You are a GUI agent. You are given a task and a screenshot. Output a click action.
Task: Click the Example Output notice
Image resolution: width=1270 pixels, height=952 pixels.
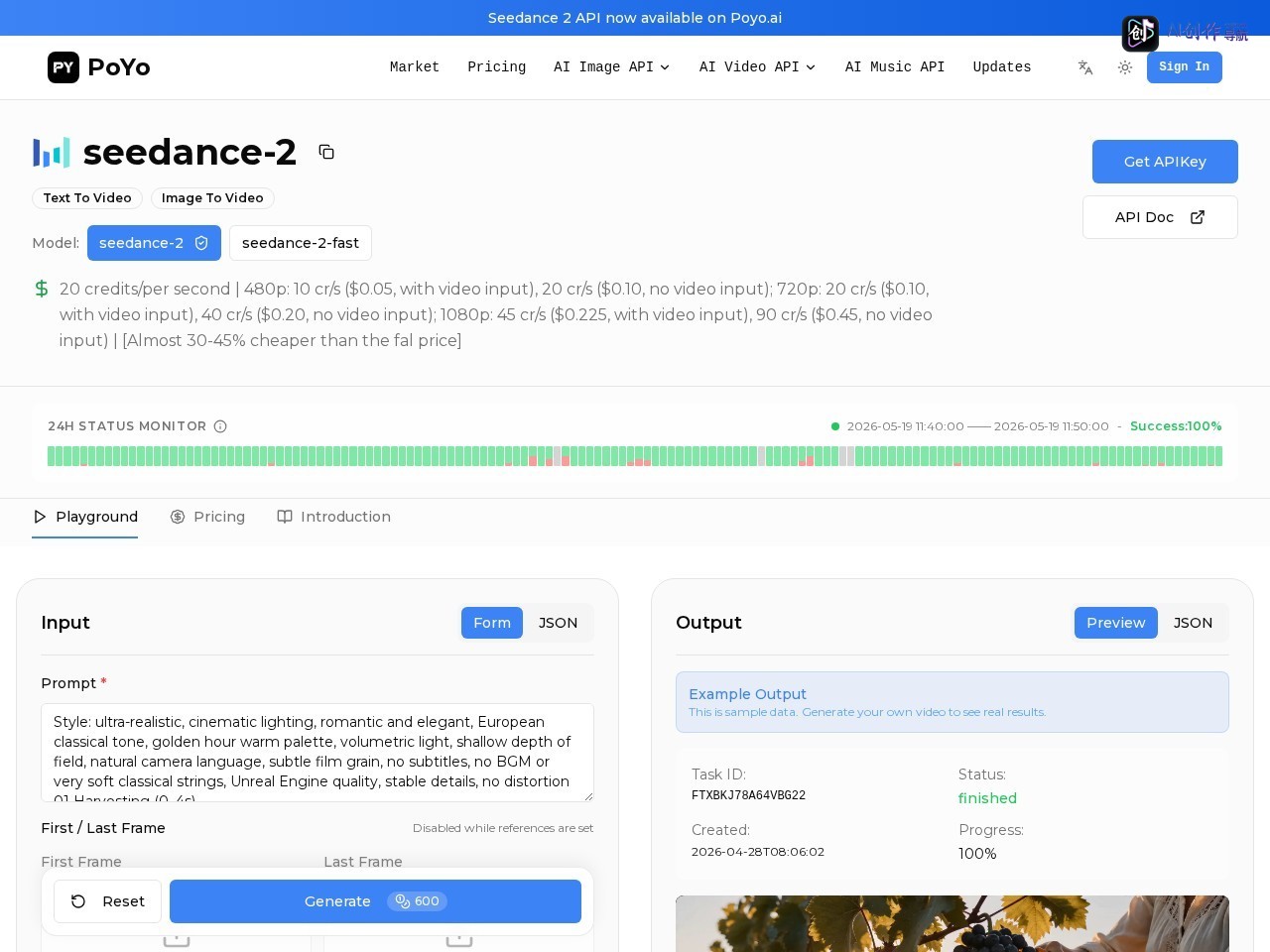[952, 702]
